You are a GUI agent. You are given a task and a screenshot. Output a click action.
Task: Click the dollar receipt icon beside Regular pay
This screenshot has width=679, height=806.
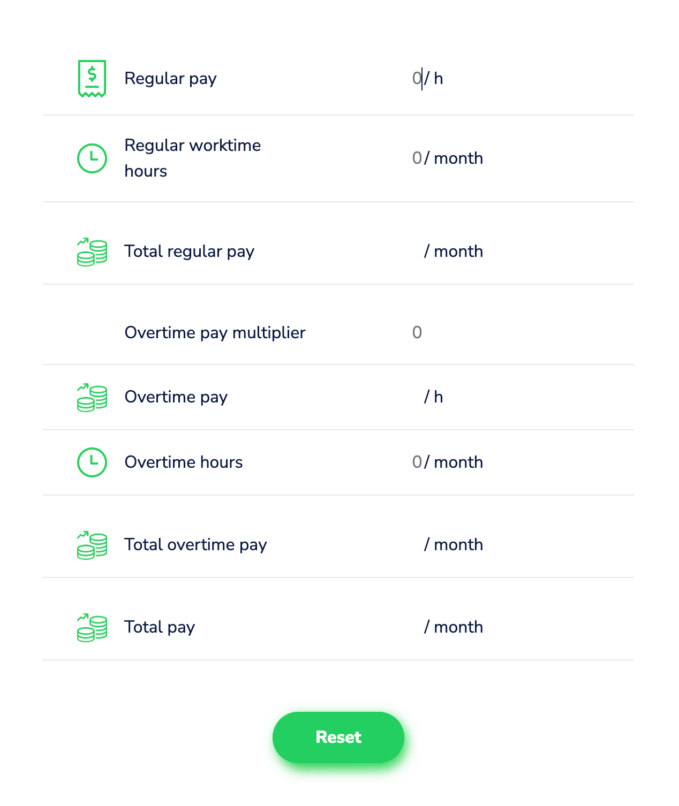(91, 78)
